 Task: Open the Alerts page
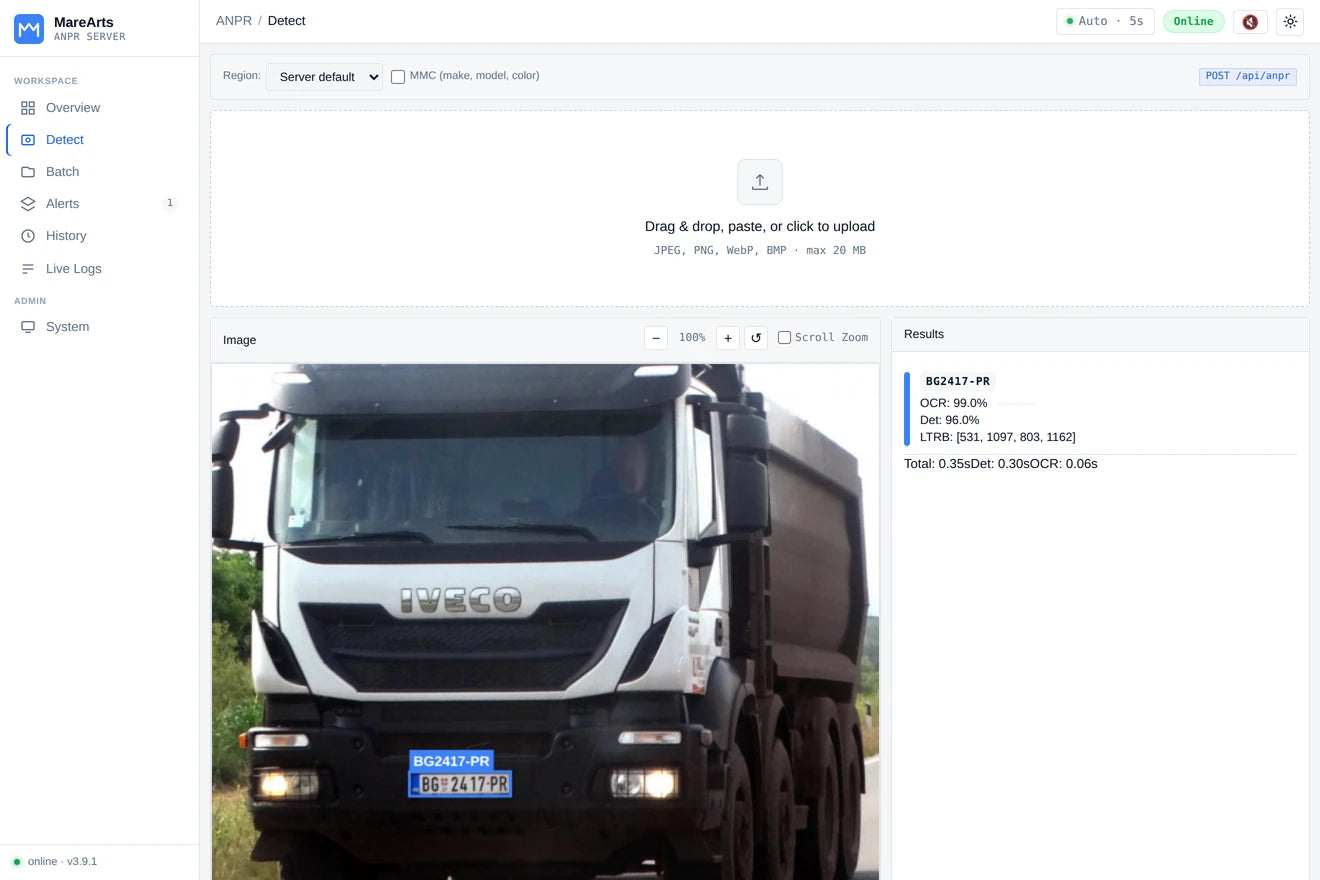point(100,204)
